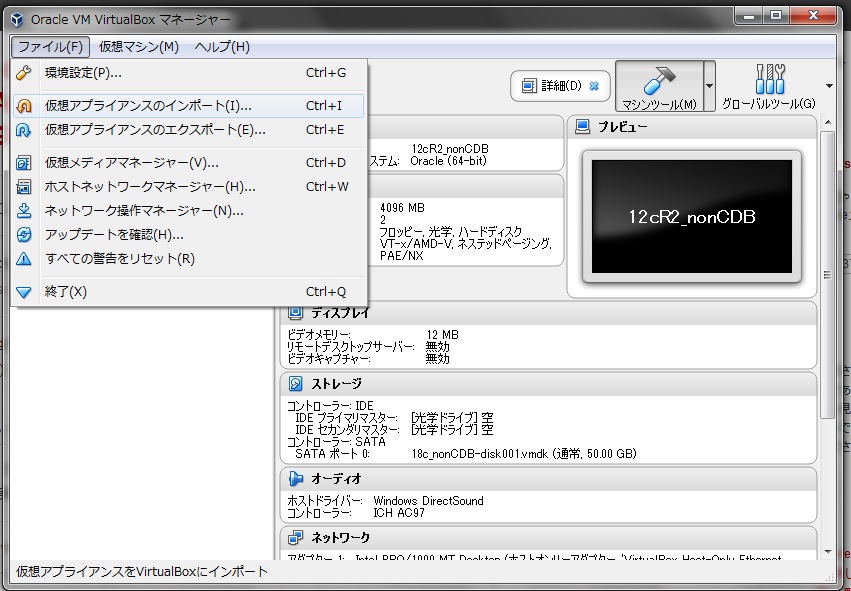Click the ストレージ disk icon
Screen dimensions: 851x591
[295, 384]
